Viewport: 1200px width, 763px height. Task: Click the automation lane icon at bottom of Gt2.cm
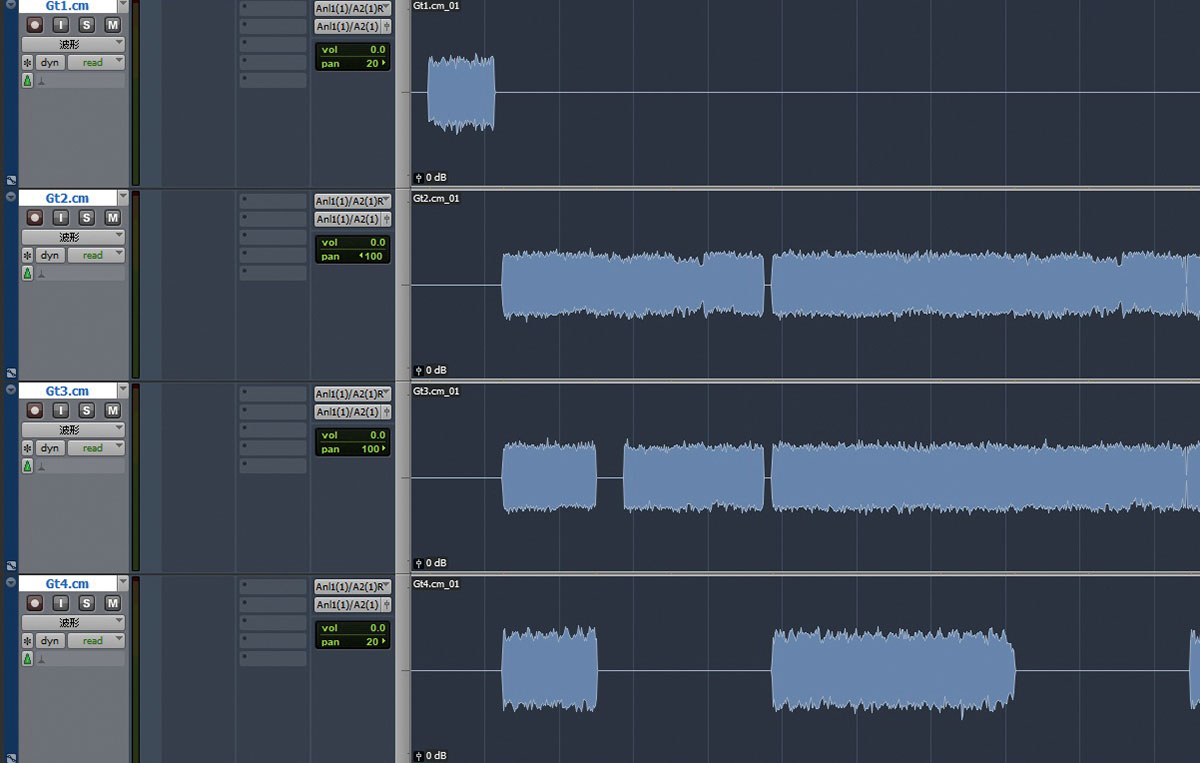10,374
